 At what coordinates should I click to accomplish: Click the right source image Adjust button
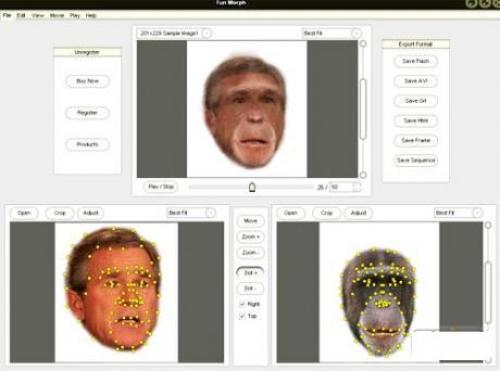[x=359, y=213]
